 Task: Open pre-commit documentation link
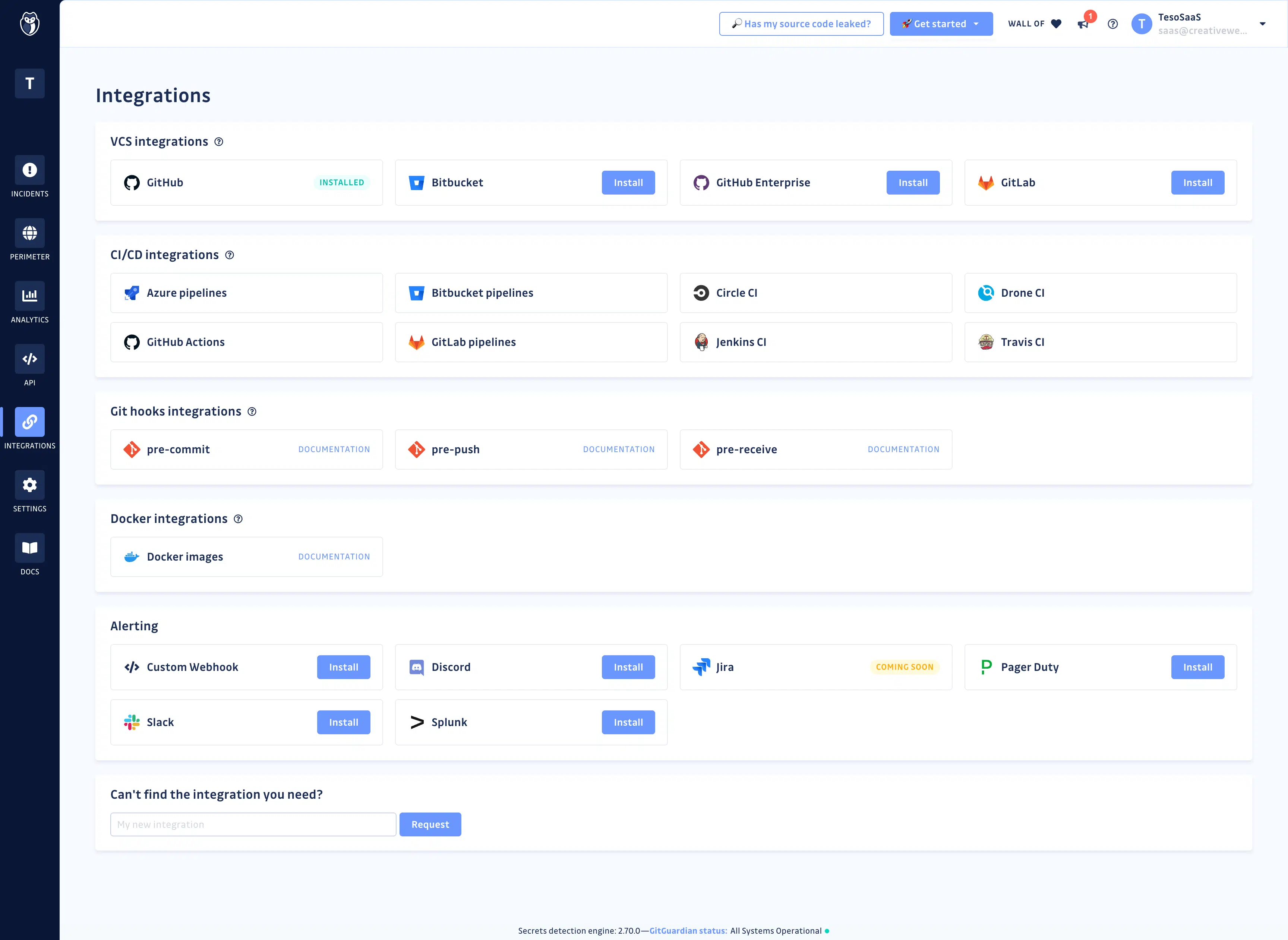(x=334, y=450)
